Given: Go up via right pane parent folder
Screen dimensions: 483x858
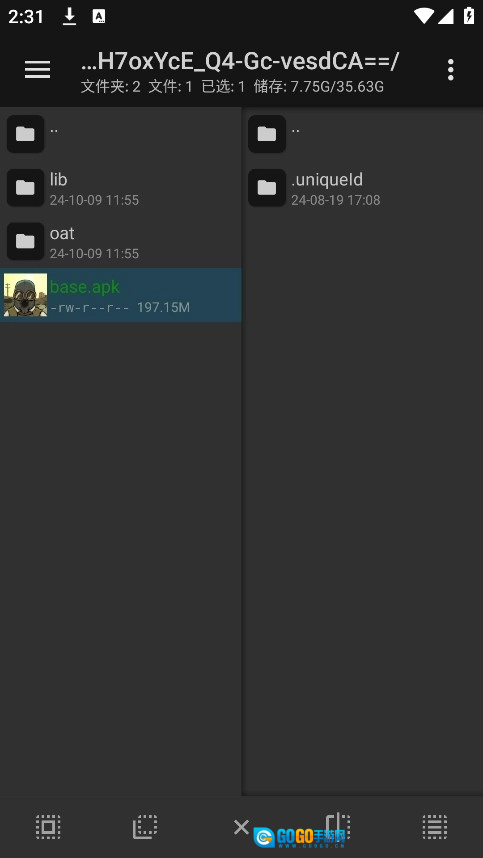Looking at the screenshot, I should [x=362, y=134].
